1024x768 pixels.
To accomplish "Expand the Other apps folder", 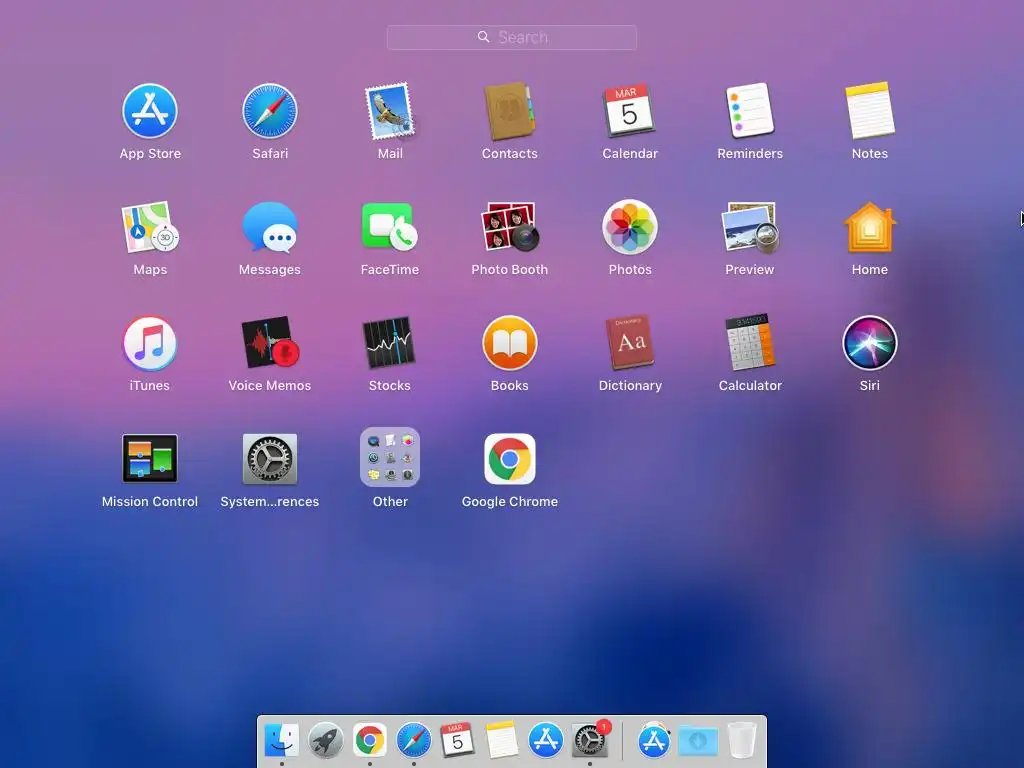I will [x=390, y=457].
